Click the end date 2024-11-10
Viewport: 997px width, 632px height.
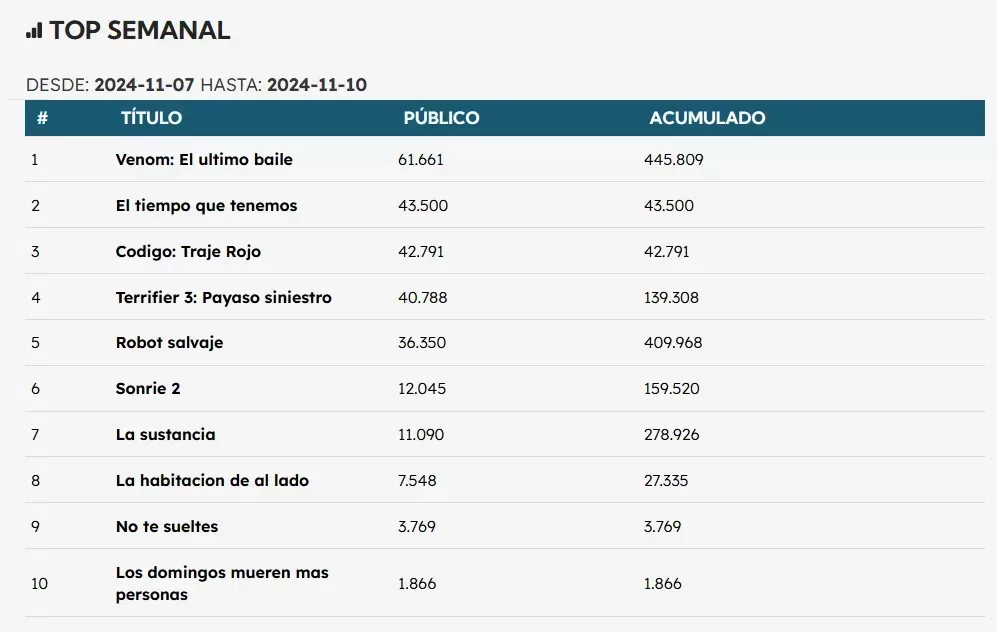click(317, 85)
